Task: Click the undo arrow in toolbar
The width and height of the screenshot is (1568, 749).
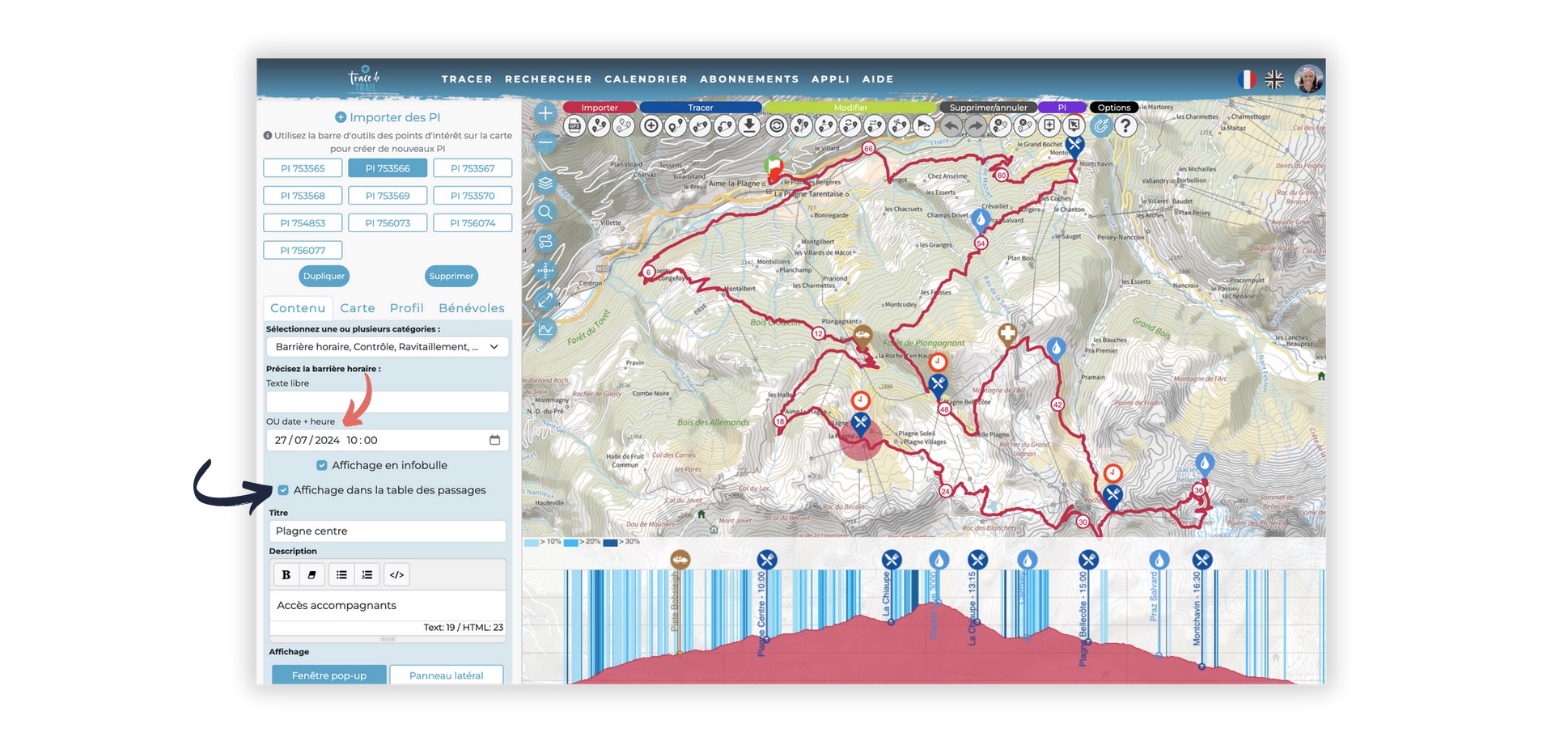Action: 951,126
